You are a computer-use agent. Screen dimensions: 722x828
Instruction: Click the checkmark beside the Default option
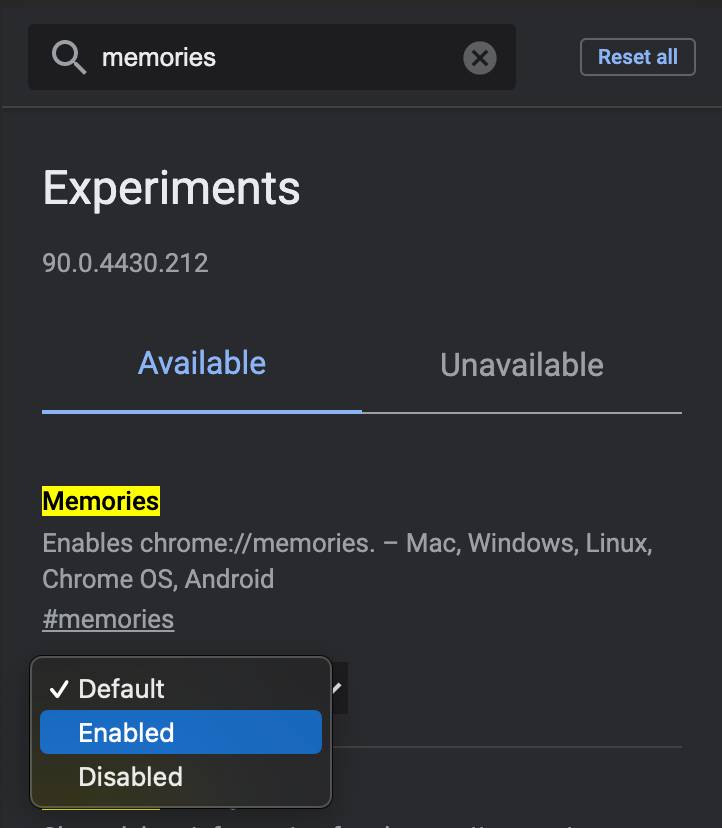tap(59, 689)
